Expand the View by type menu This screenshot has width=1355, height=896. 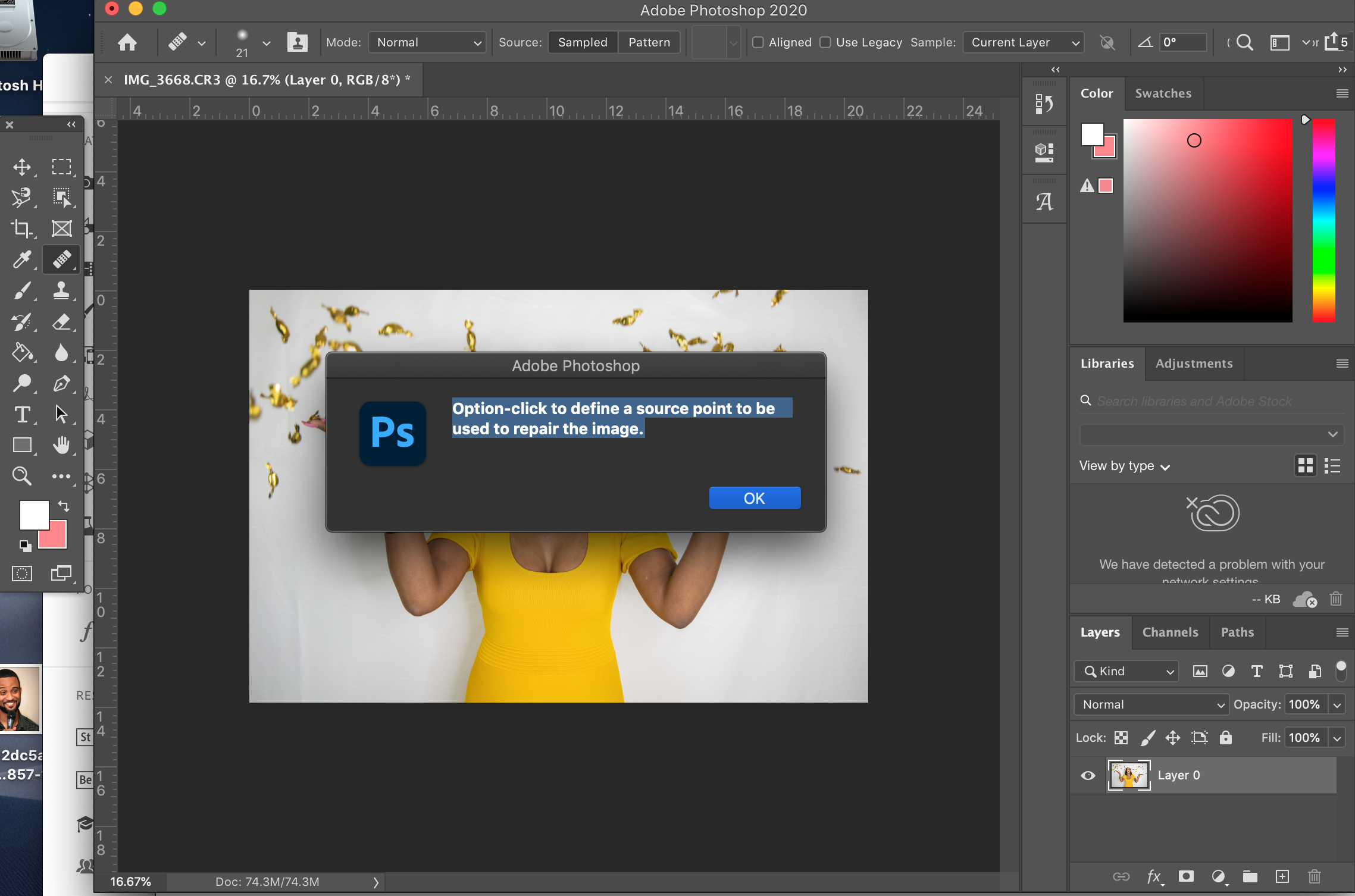1124,466
